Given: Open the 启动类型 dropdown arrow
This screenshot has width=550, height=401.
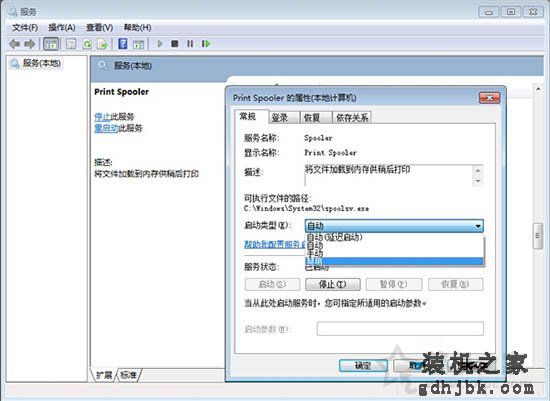Looking at the screenshot, I should (478, 226).
